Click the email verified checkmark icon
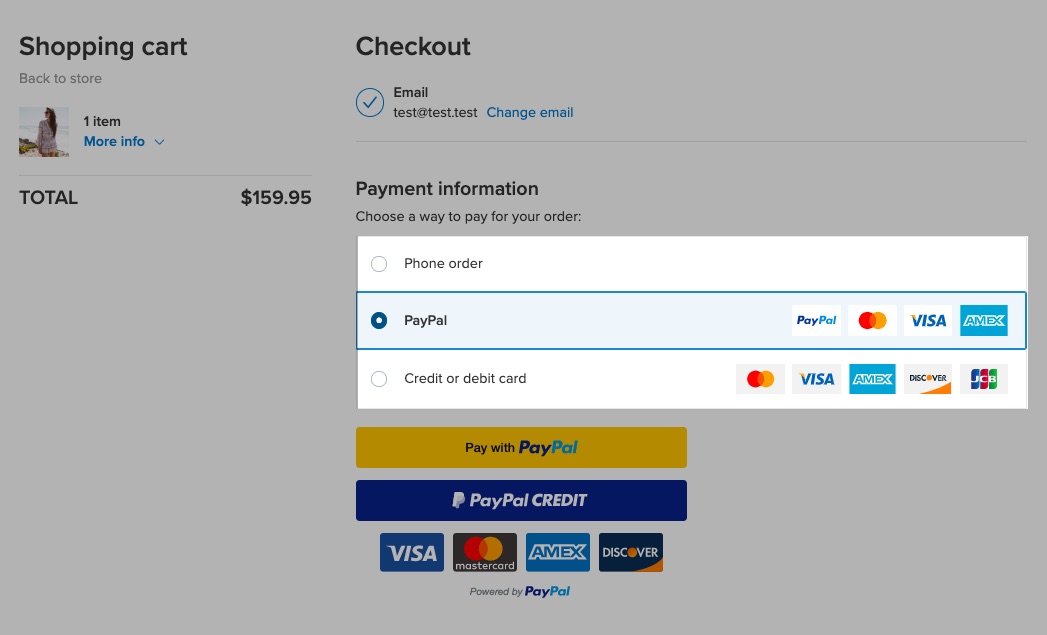 369,102
